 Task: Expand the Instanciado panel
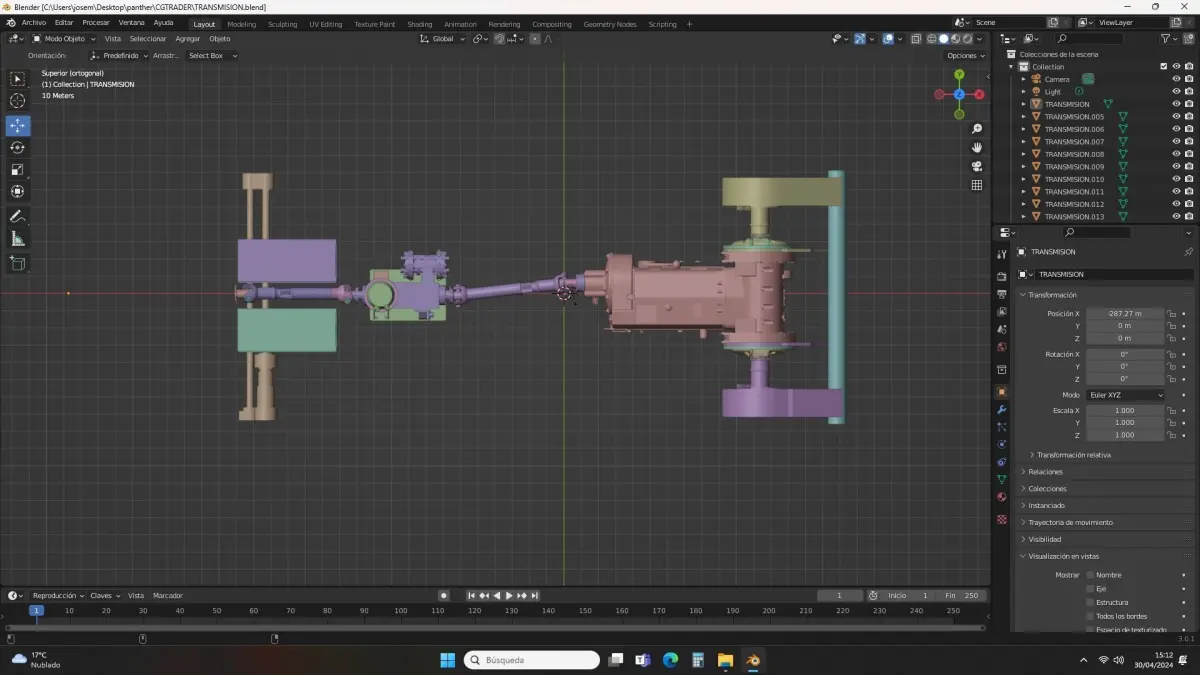coord(1046,506)
